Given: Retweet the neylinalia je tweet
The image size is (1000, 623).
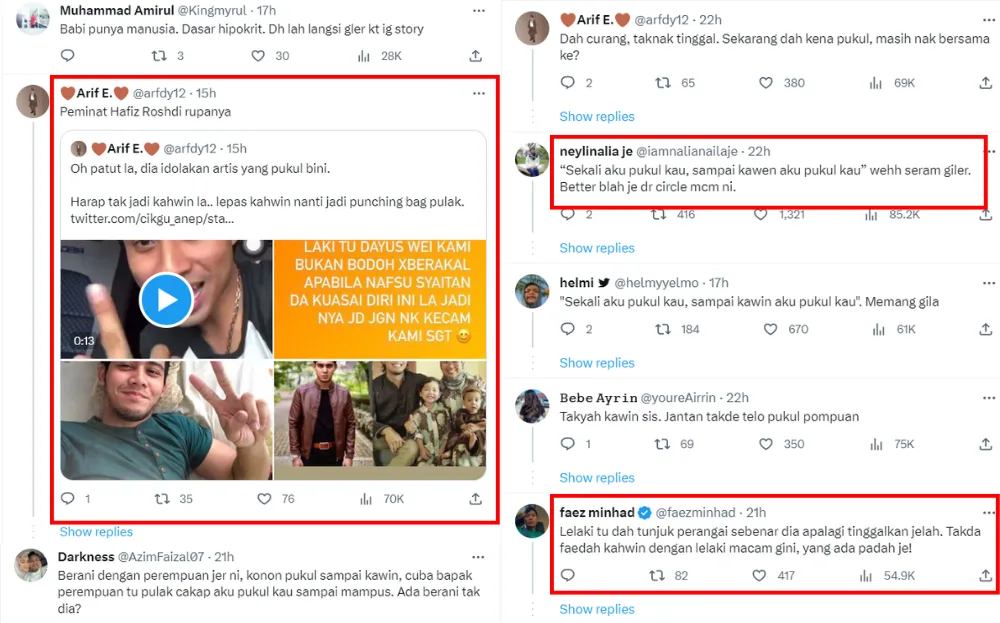Looking at the screenshot, I should pos(659,214).
